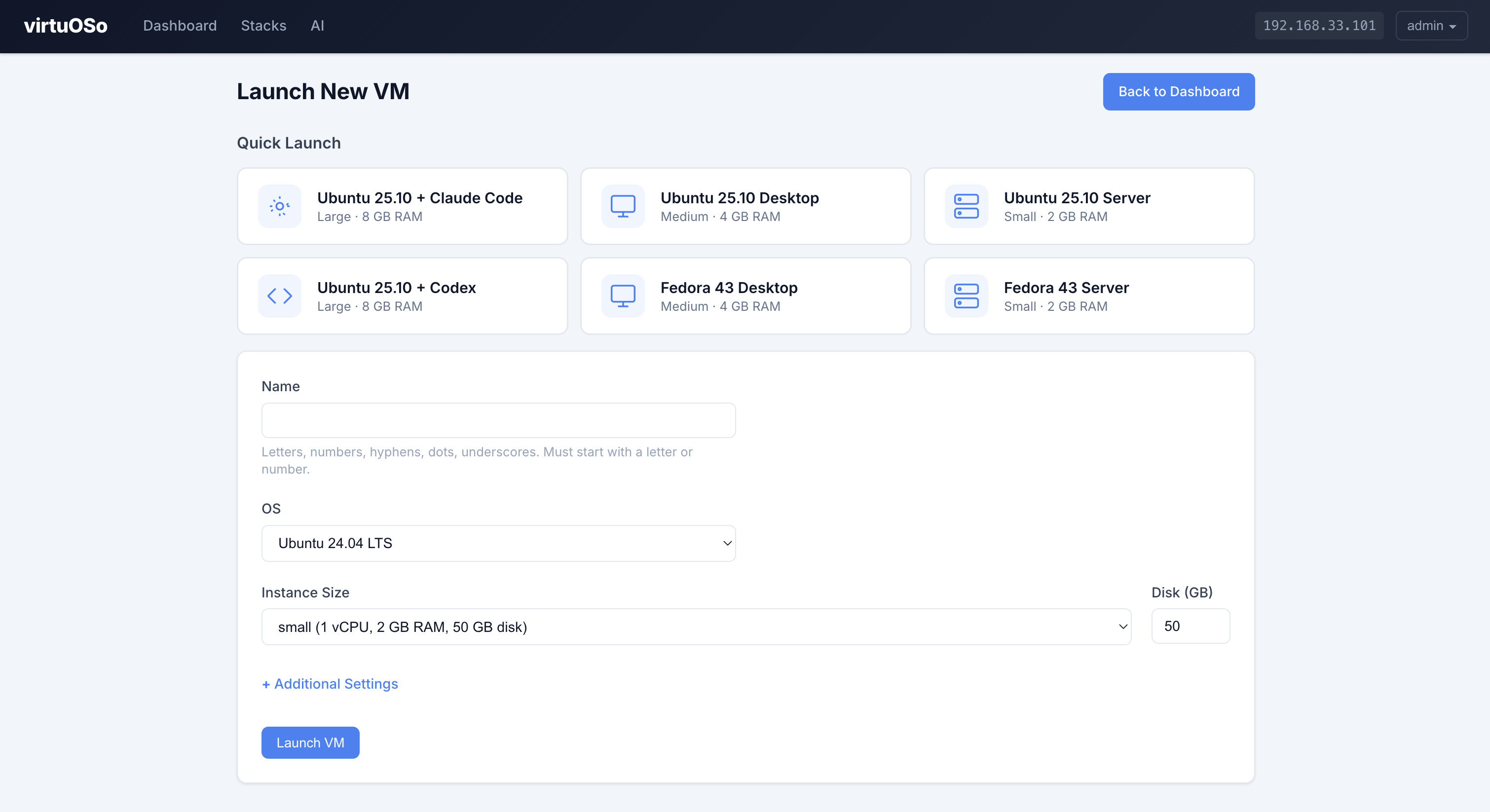
Task: Click the code brackets icon for Codex
Action: coord(280,295)
